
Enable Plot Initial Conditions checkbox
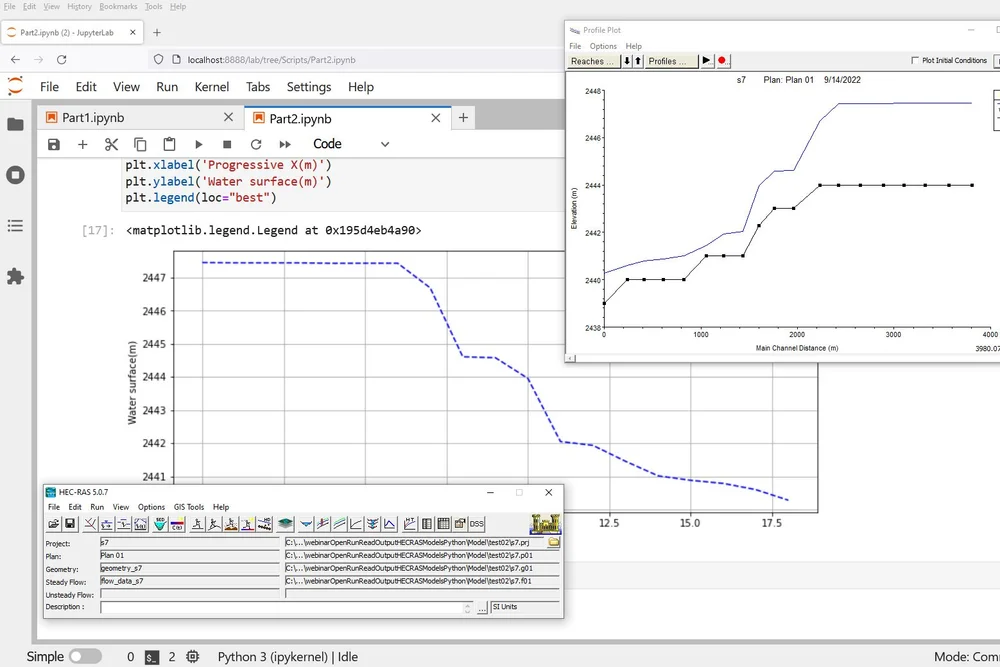[x=915, y=60]
